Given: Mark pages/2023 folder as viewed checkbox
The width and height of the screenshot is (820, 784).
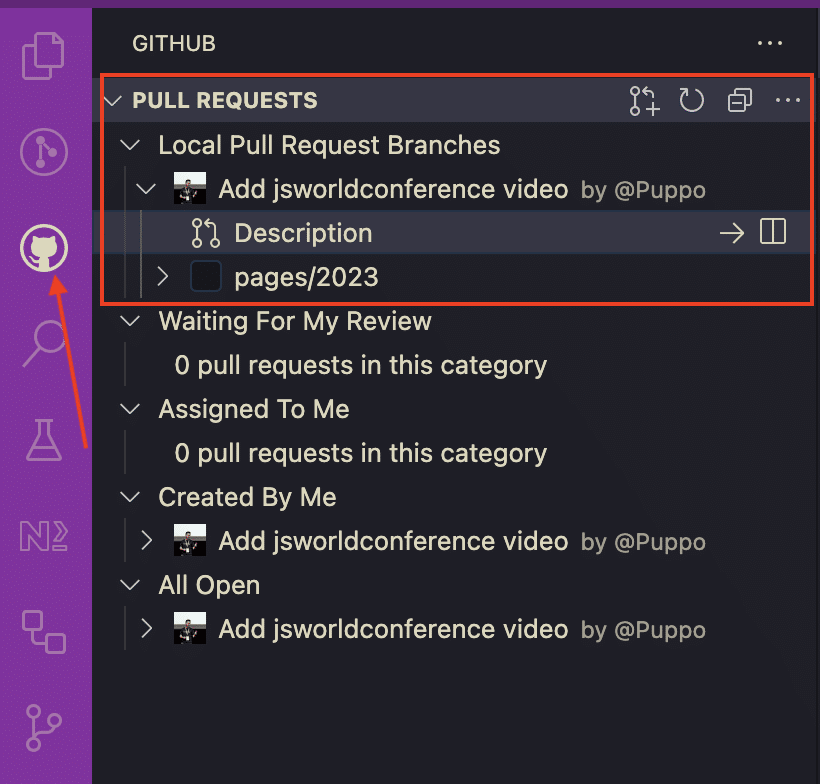Looking at the screenshot, I should point(206,276).
